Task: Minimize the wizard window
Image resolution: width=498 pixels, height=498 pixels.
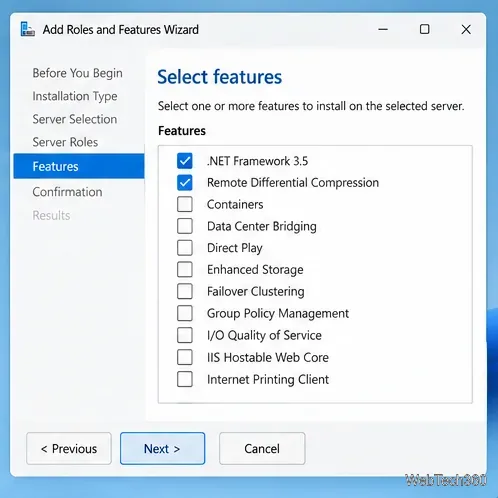Action: 383,29
